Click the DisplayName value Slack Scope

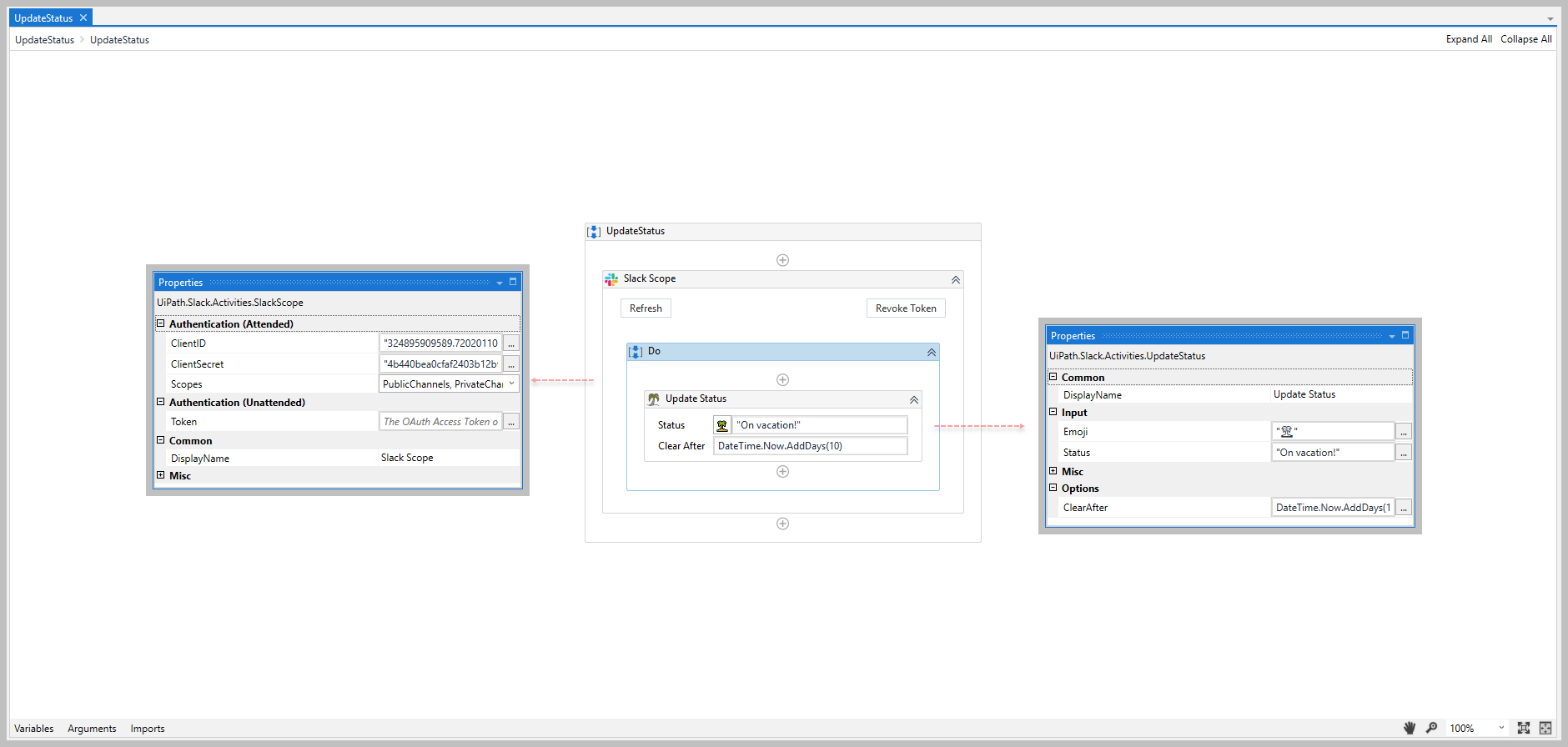(x=407, y=458)
